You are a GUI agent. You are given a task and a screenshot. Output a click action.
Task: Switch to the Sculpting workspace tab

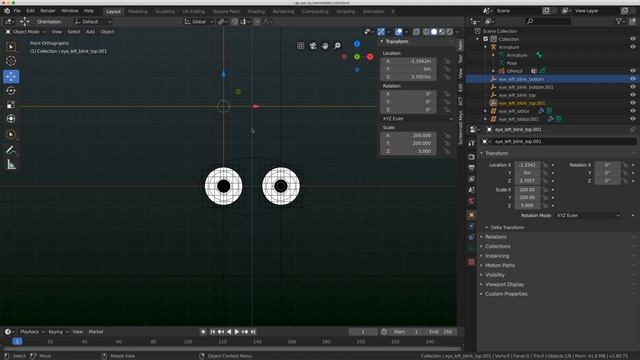[165, 11]
